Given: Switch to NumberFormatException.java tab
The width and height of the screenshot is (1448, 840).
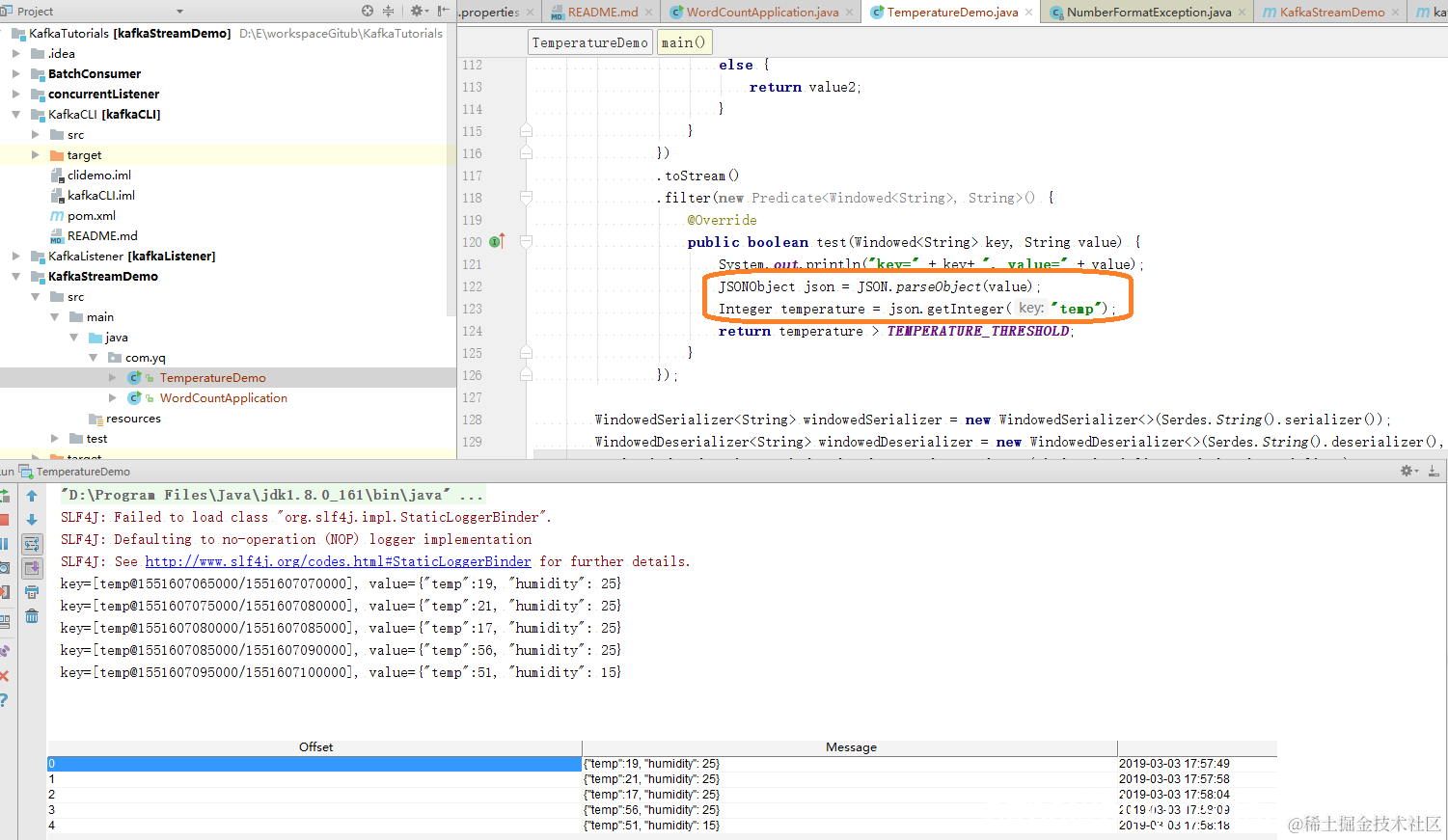Looking at the screenshot, I should pyautogui.click(x=1149, y=12).
